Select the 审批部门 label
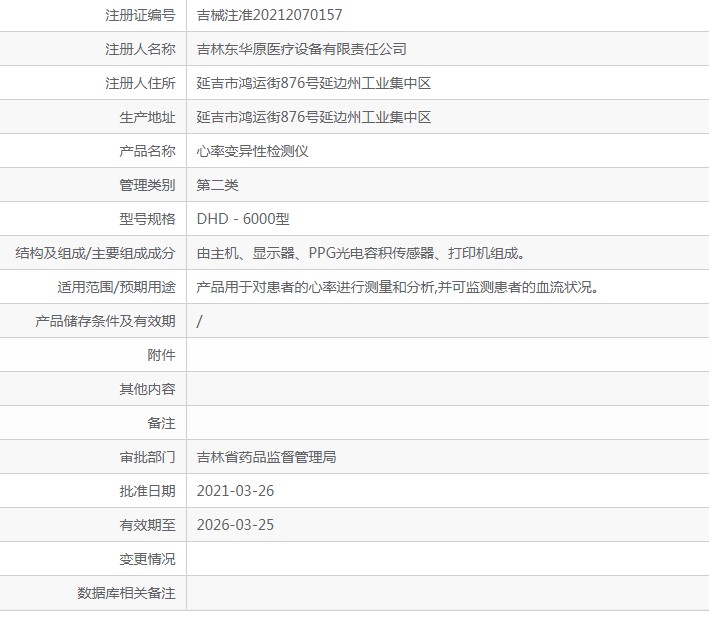This screenshot has width=709, height=618. [147, 457]
